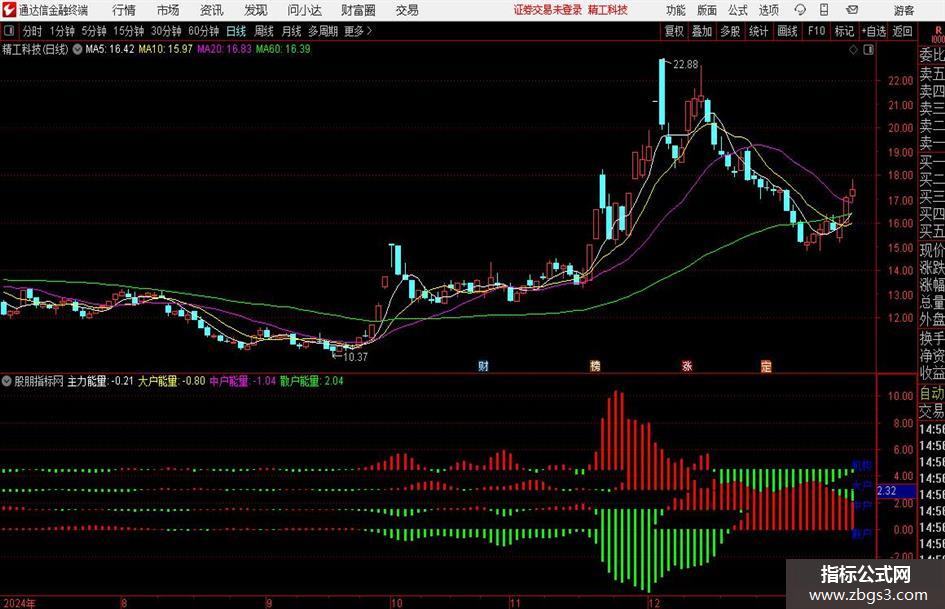Viewport: 945px width, 609px height.
Task: Toggle the side panel icon above the chart
Action: 868,50
